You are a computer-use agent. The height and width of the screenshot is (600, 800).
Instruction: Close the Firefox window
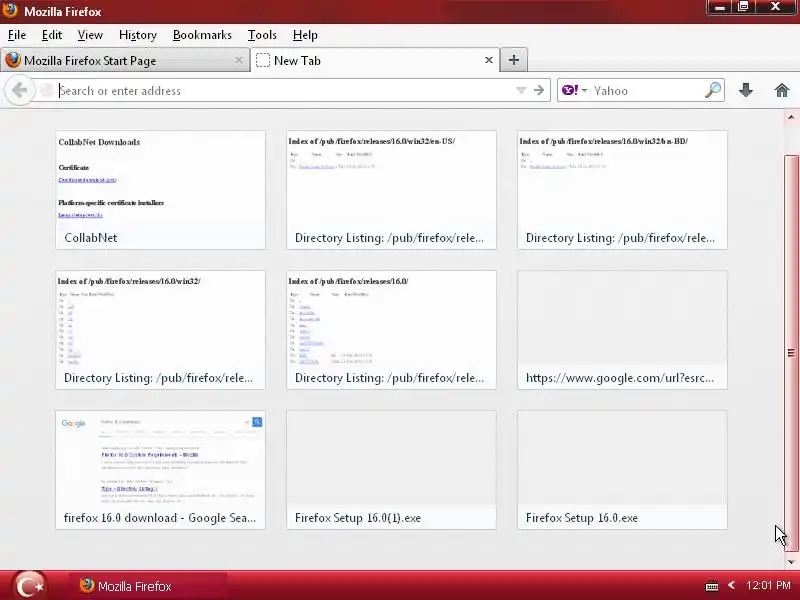pyautogui.click(x=776, y=7)
